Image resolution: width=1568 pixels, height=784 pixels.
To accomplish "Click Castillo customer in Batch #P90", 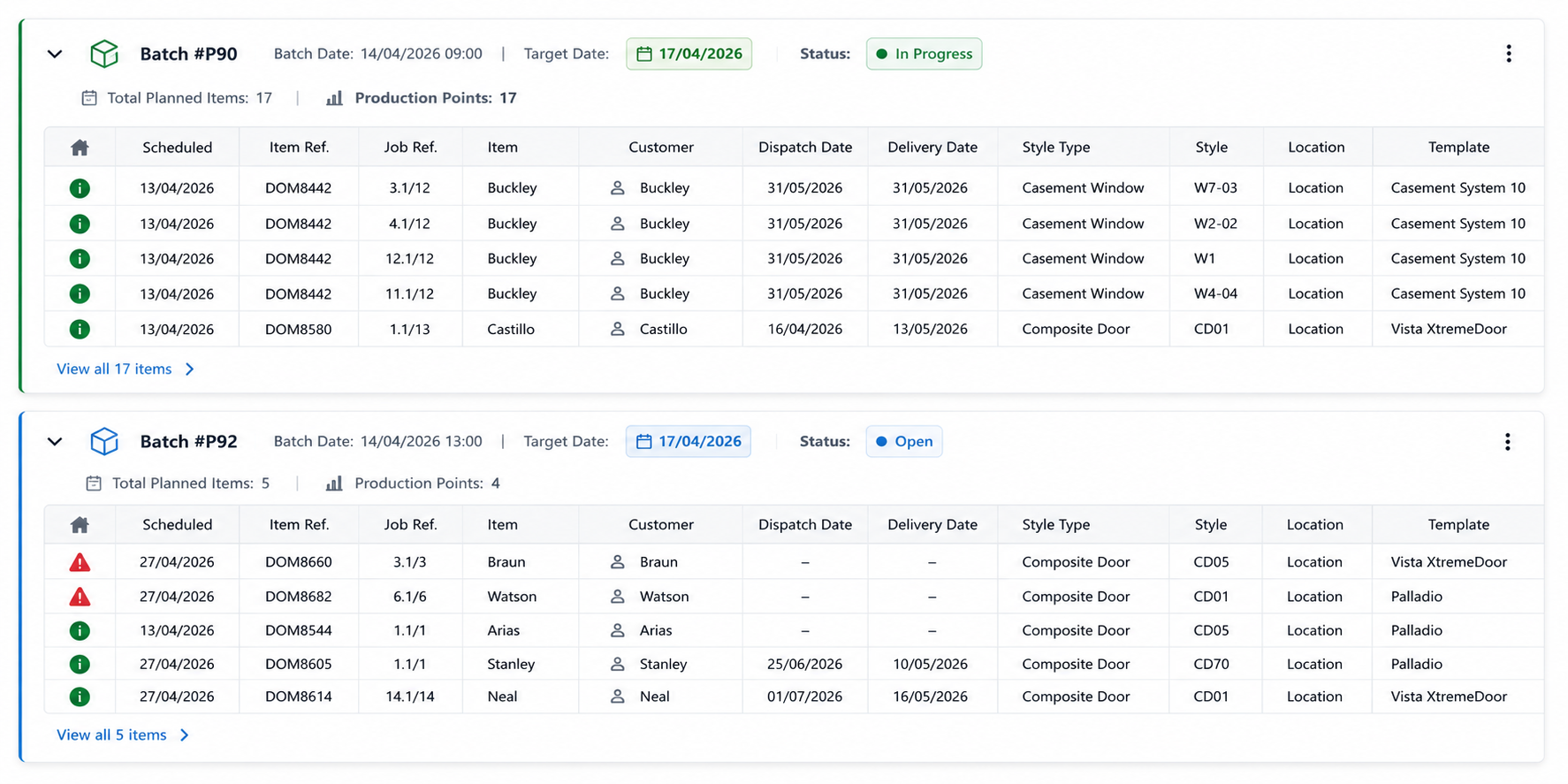I will pos(650,329).
